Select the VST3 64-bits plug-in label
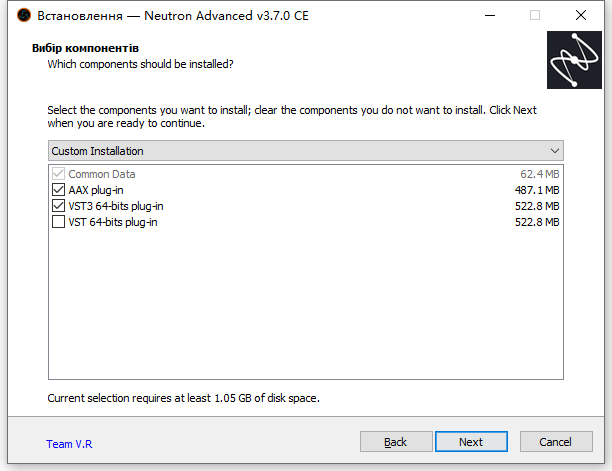Image resolution: width=612 pixels, height=471 pixels. (x=116, y=206)
